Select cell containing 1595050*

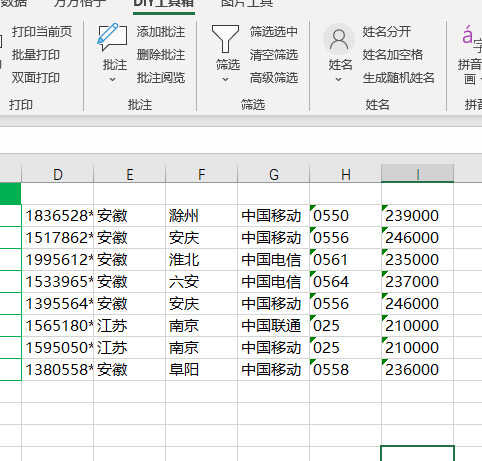(x=58, y=348)
